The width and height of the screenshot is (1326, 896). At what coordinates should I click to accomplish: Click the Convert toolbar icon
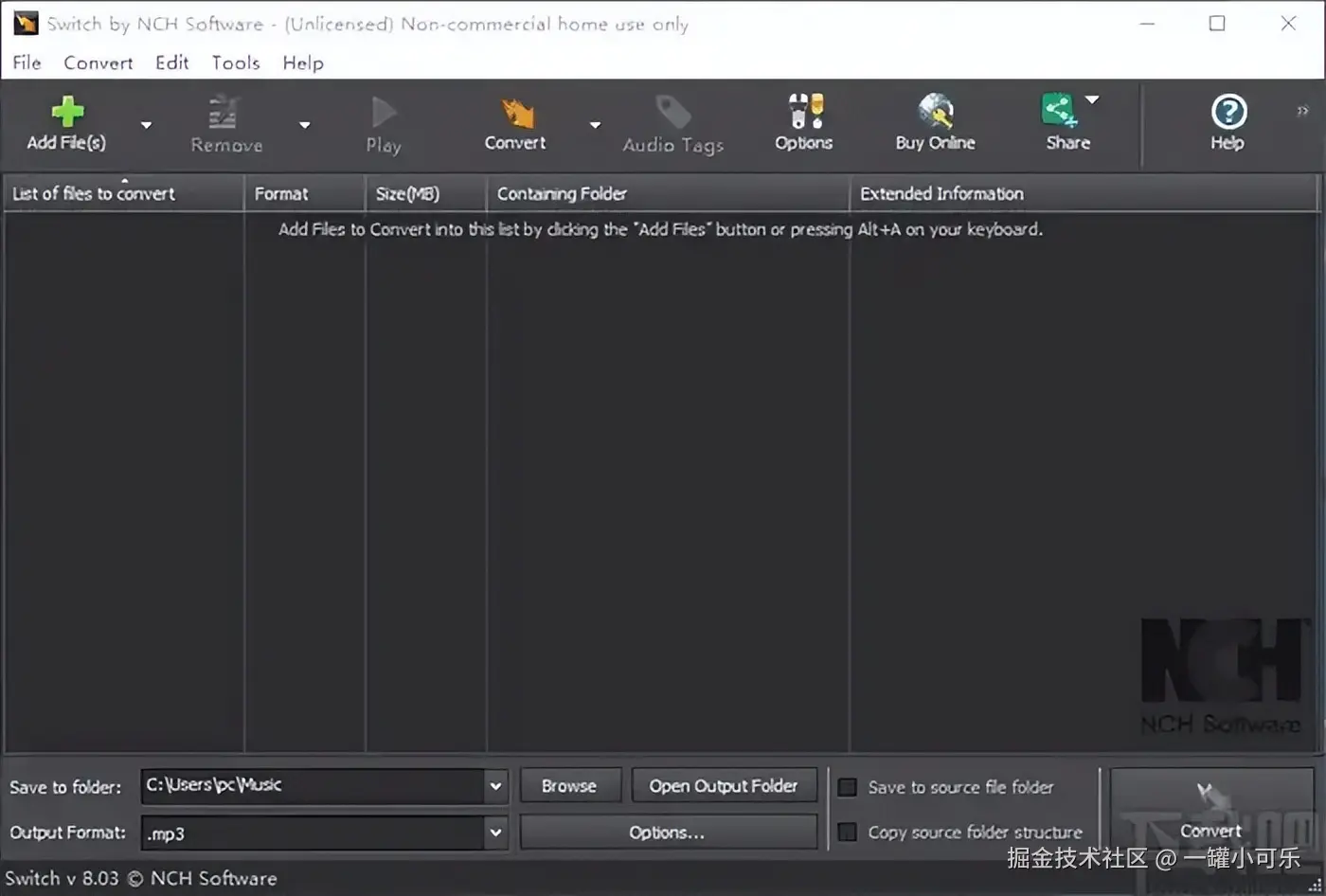tap(516, 113)
